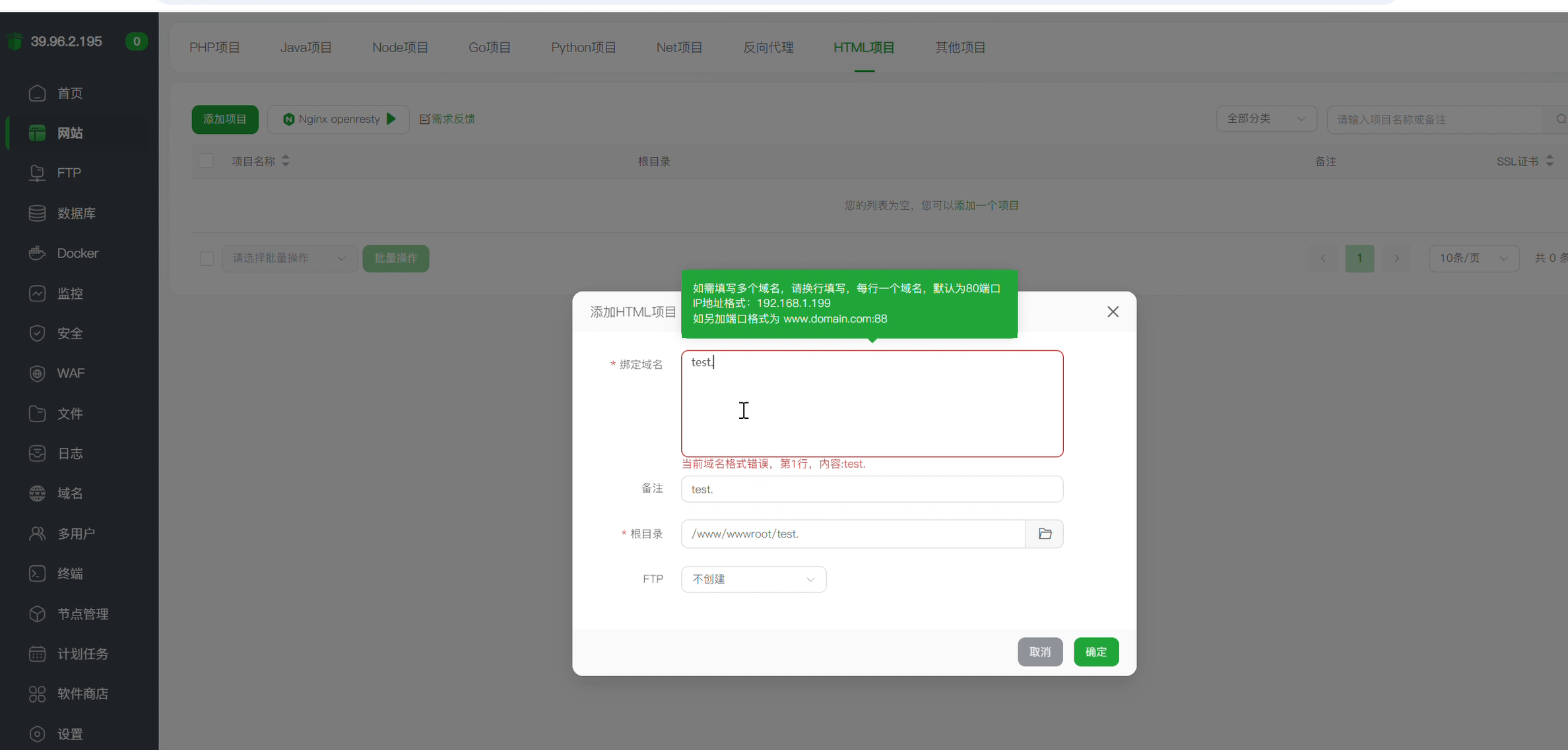Open the 全部分类 category dropdown
Image resolution: width=1568 pixels, height=750 pixels.
point(1265,119)
